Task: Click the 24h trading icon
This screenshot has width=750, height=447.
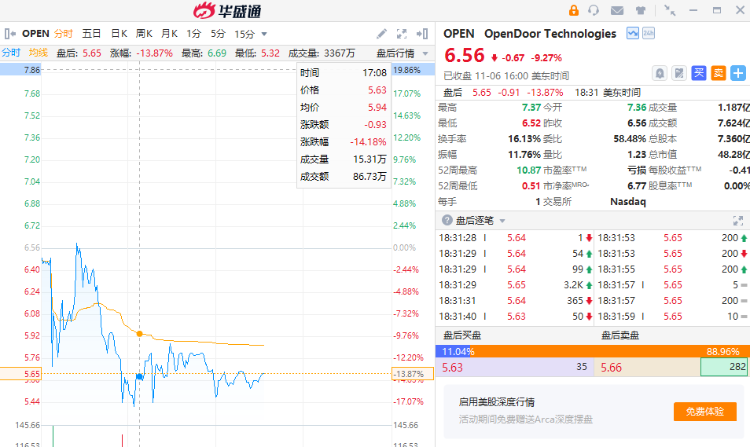Action: (x=648, y=33)
